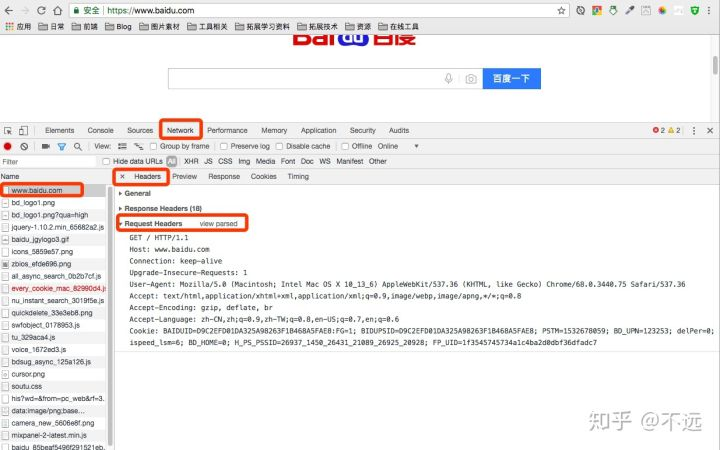Switch to large request rows view

coord(122,146)
